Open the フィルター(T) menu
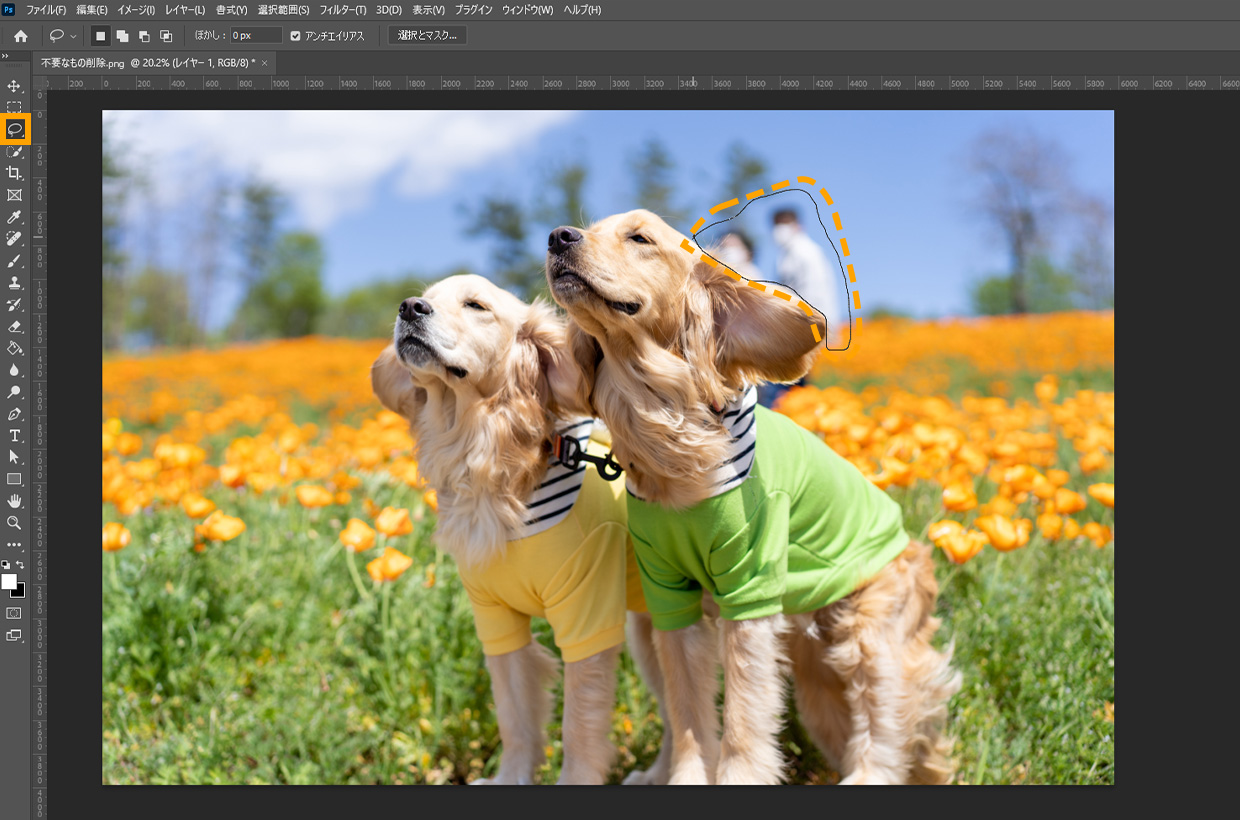1240x820 pixels. point(343,9)
